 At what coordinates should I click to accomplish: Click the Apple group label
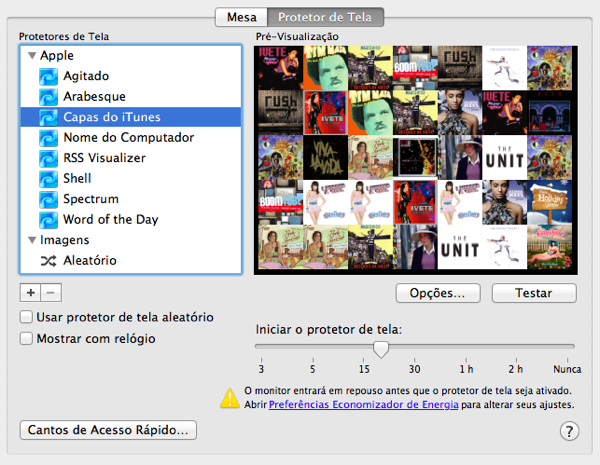pyautogui.click(x=57, y=55)
